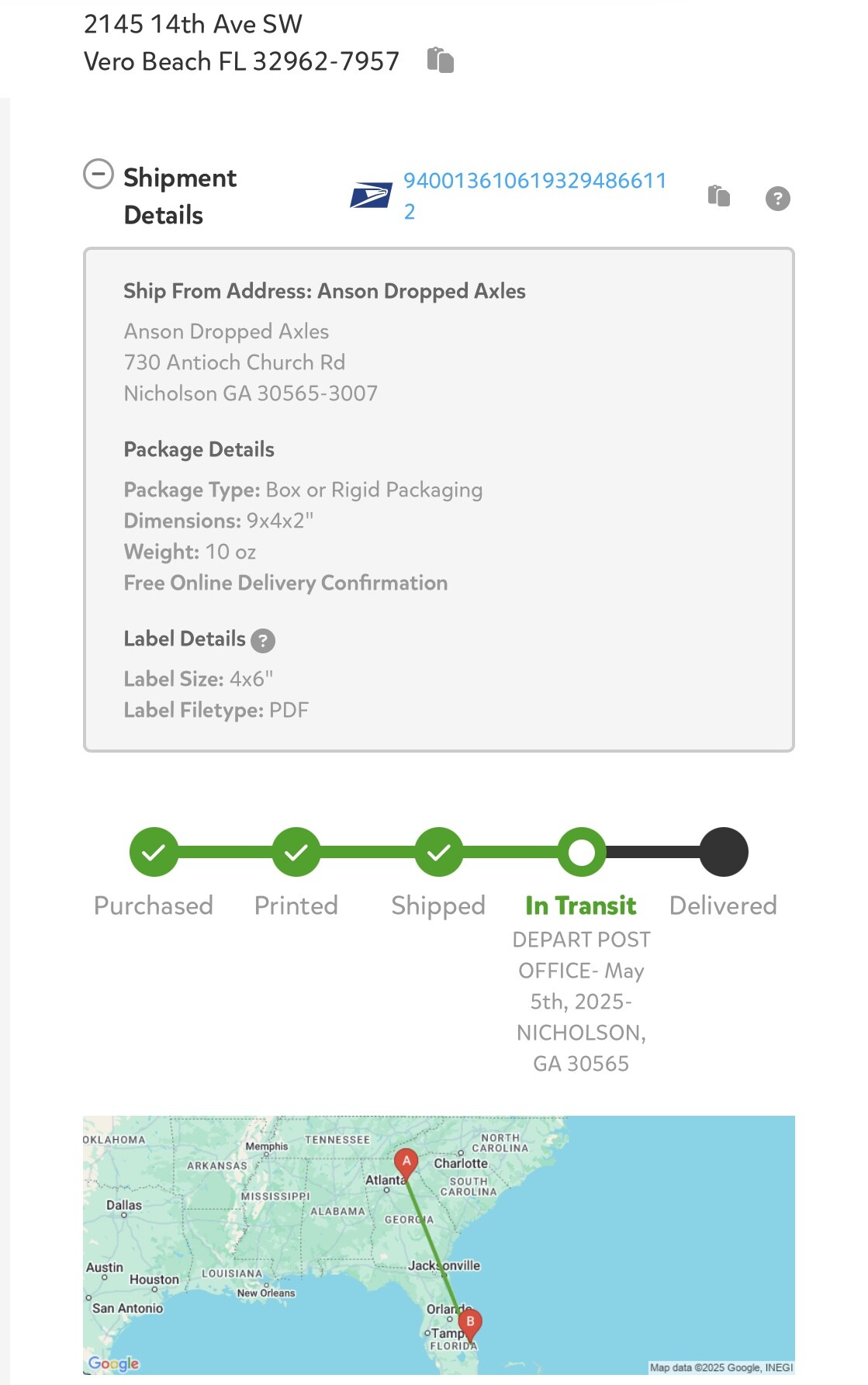Screen dimensions: 868x1385
Task: Copy the Vero Beach recipient address
Action: click(440, 61)
